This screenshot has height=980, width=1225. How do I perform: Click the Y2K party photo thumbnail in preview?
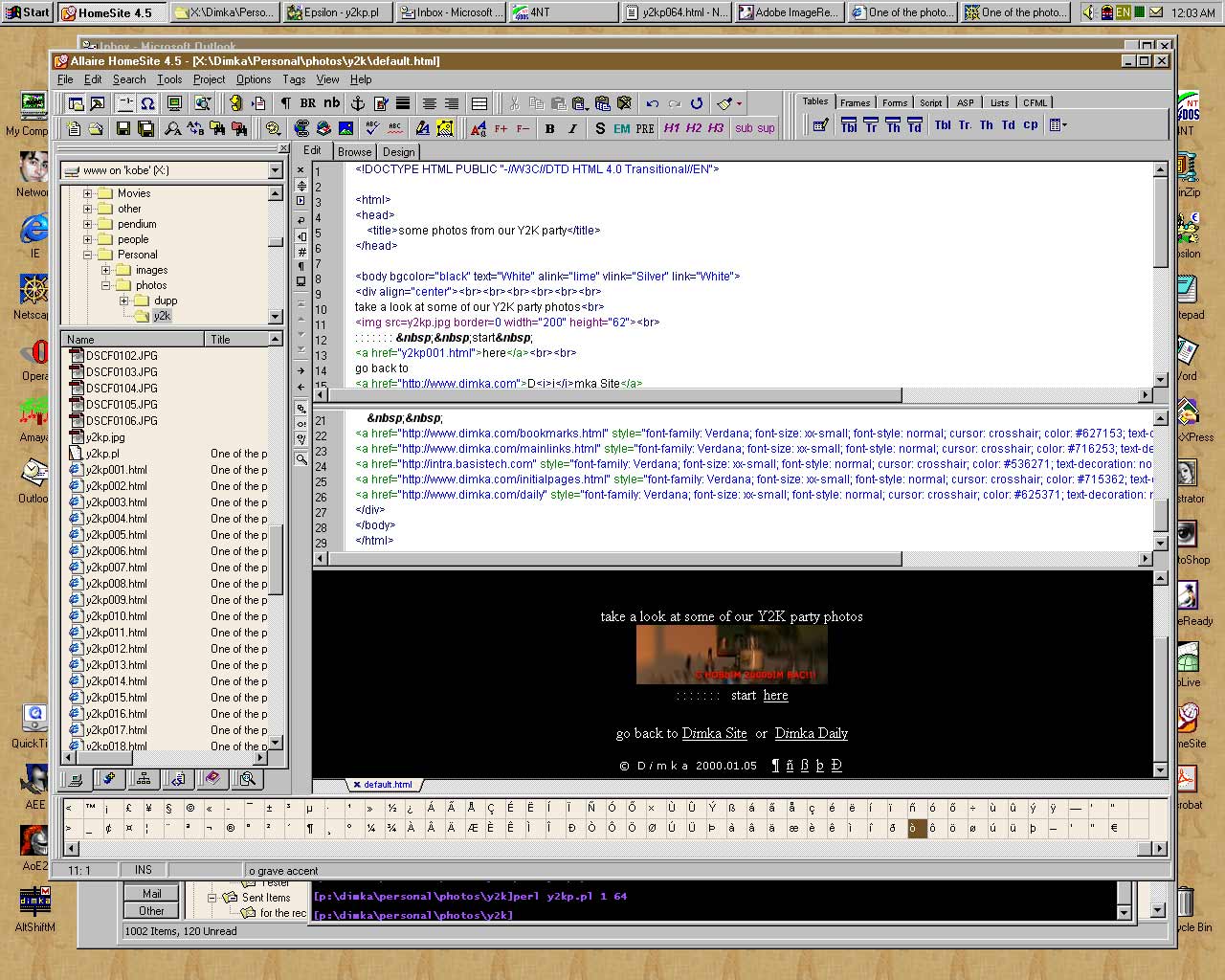click(x=731, y=655)
